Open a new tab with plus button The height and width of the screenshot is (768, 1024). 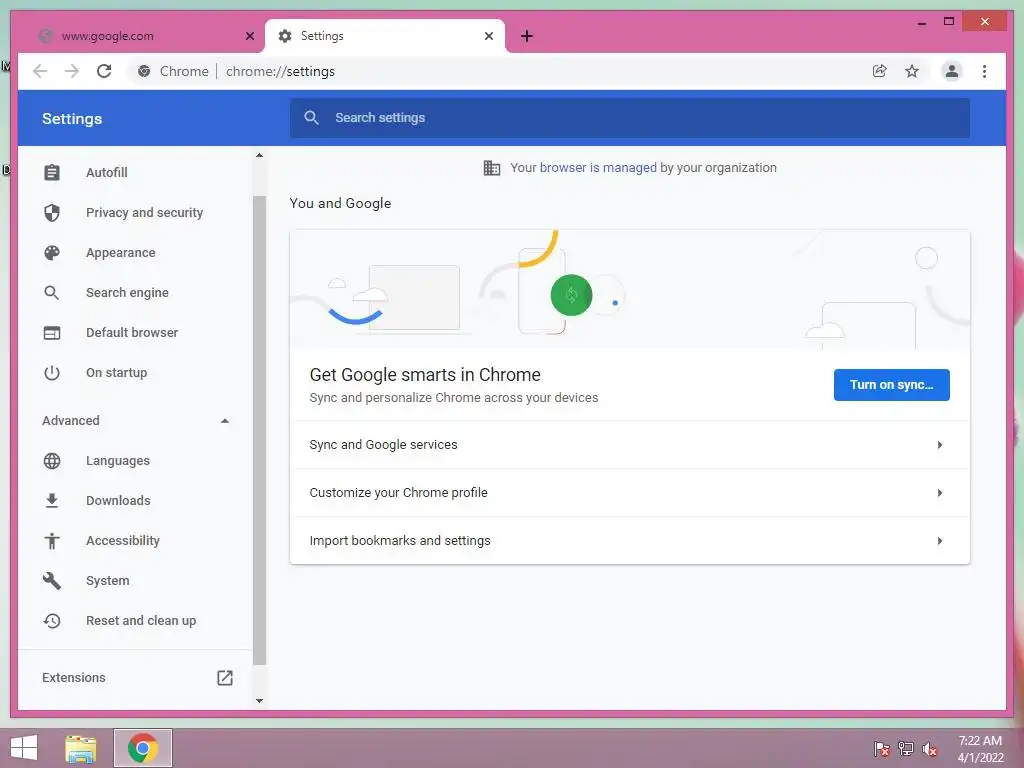527,36
